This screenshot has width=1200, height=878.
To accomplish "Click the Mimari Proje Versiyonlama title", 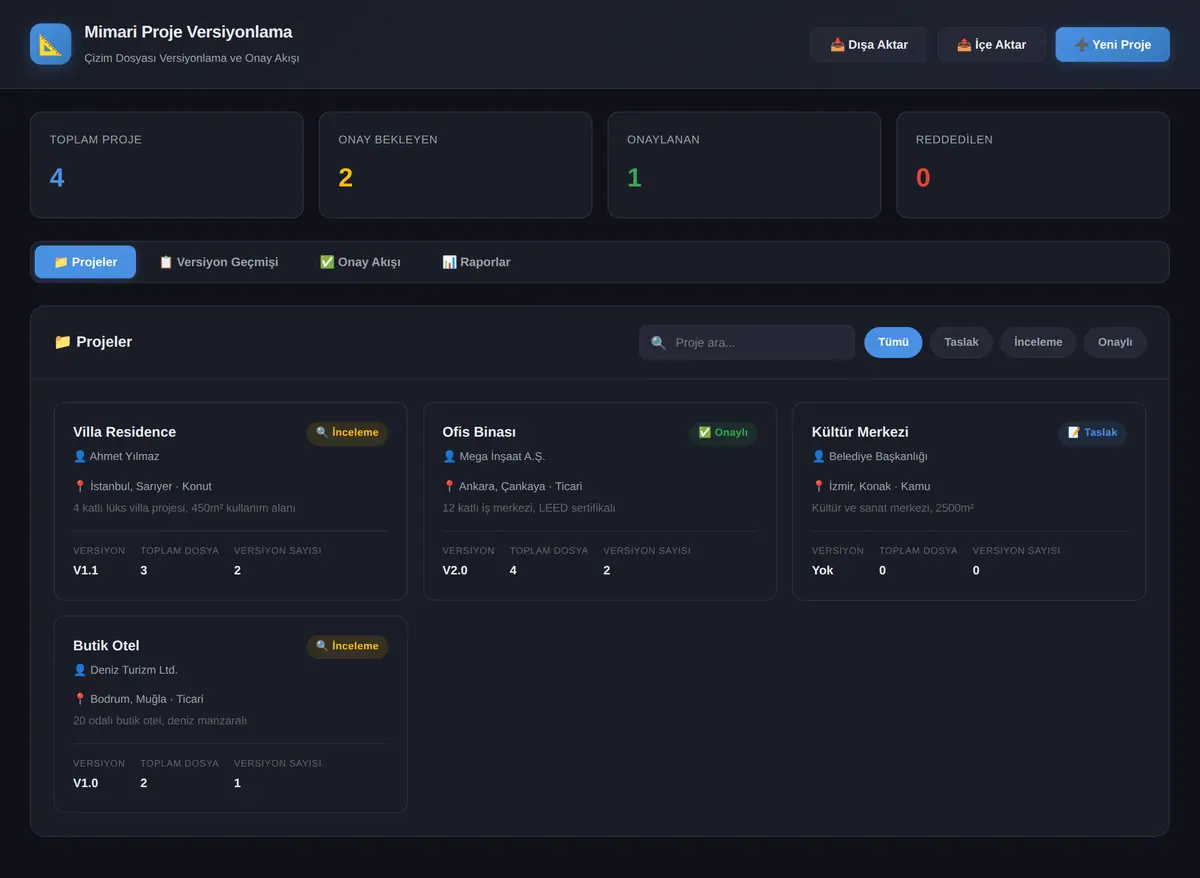I will 188,32.
